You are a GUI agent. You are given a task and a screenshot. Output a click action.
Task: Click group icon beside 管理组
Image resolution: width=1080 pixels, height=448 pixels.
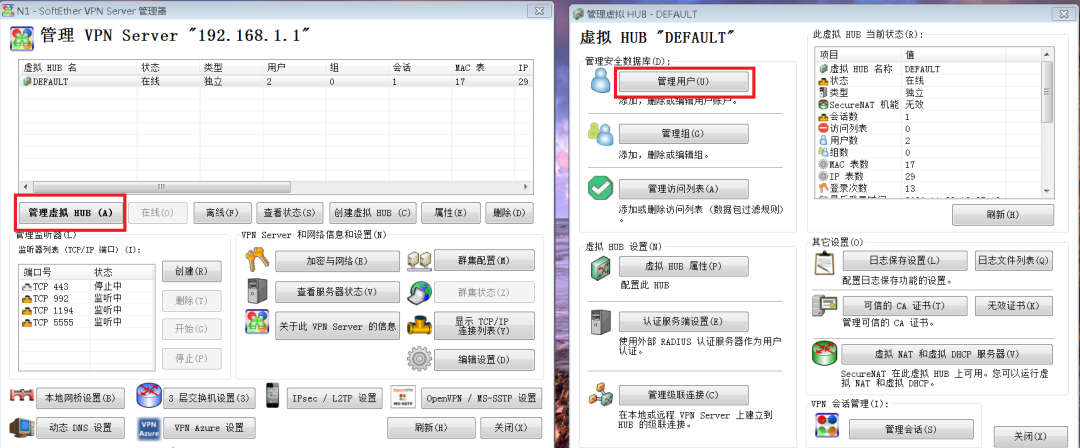[600, 133]
